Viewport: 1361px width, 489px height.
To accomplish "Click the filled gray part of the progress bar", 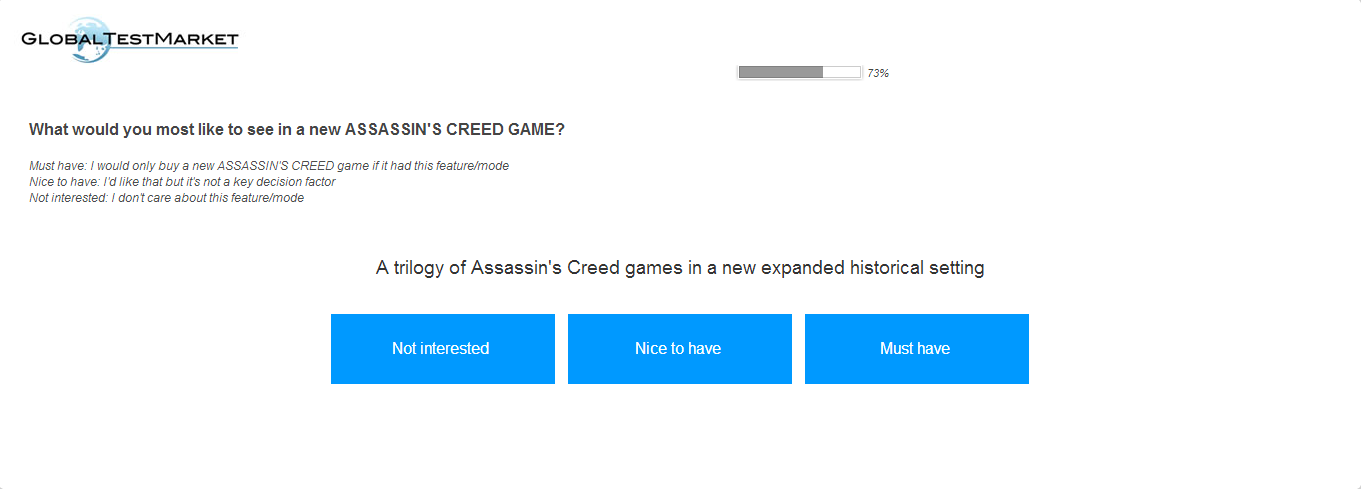I will (x=780, y=72).
